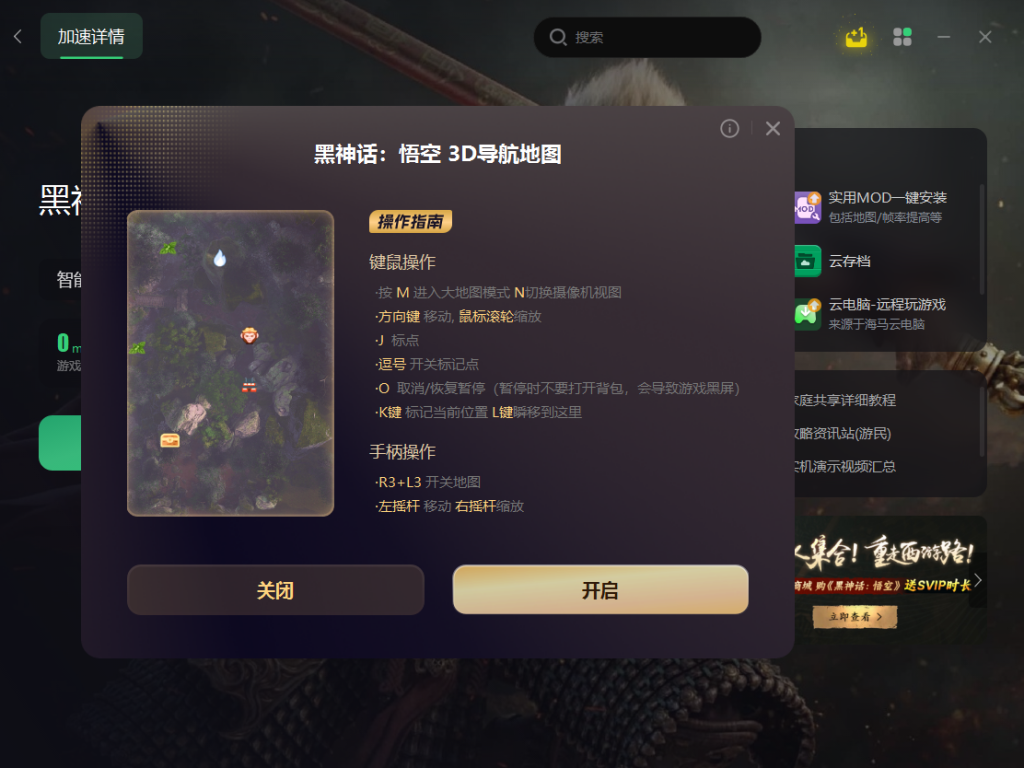
Task: Open the green grid apps icon
Action: [x=902, y=37]
